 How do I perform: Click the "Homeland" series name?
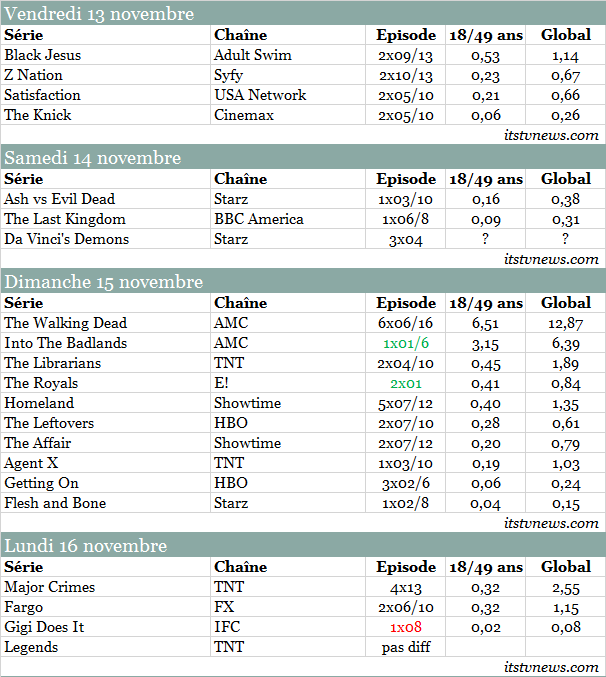pos(39,403)
